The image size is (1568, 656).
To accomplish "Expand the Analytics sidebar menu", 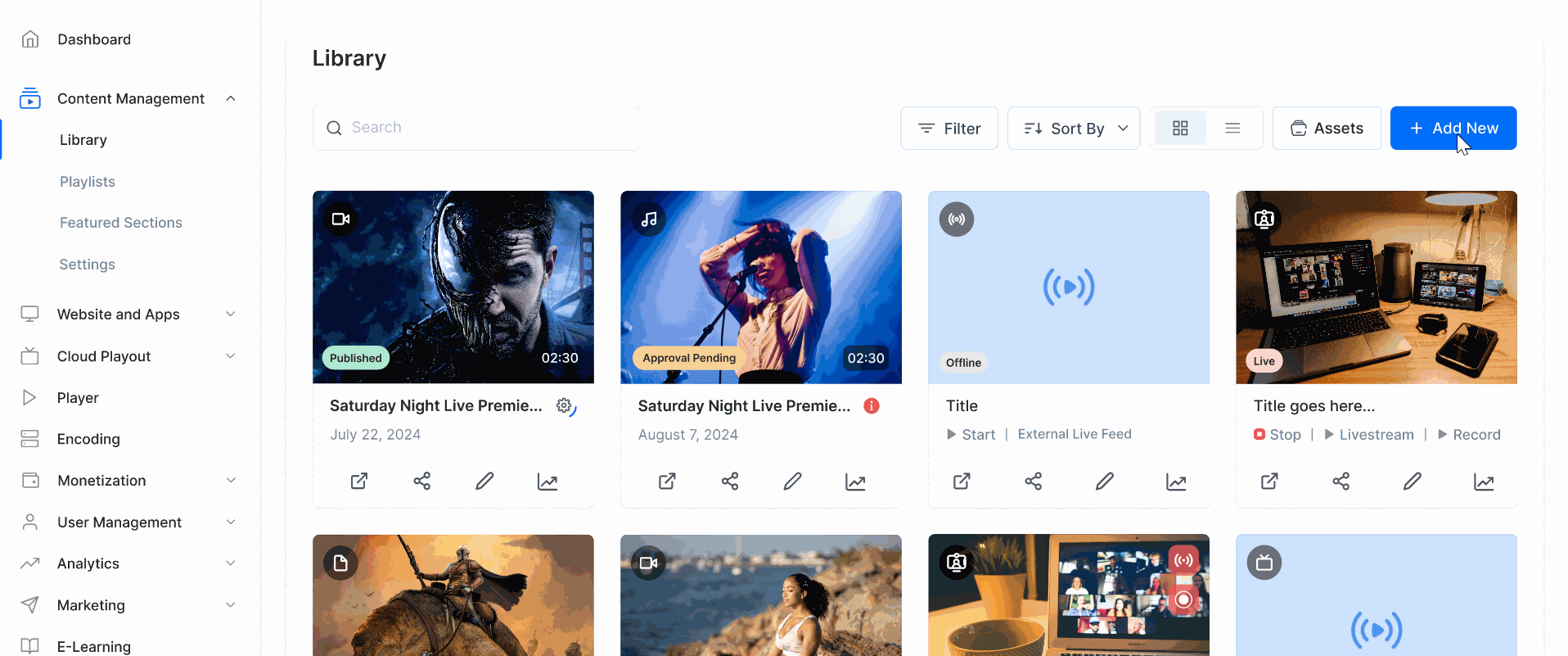I will pos(231,563).
